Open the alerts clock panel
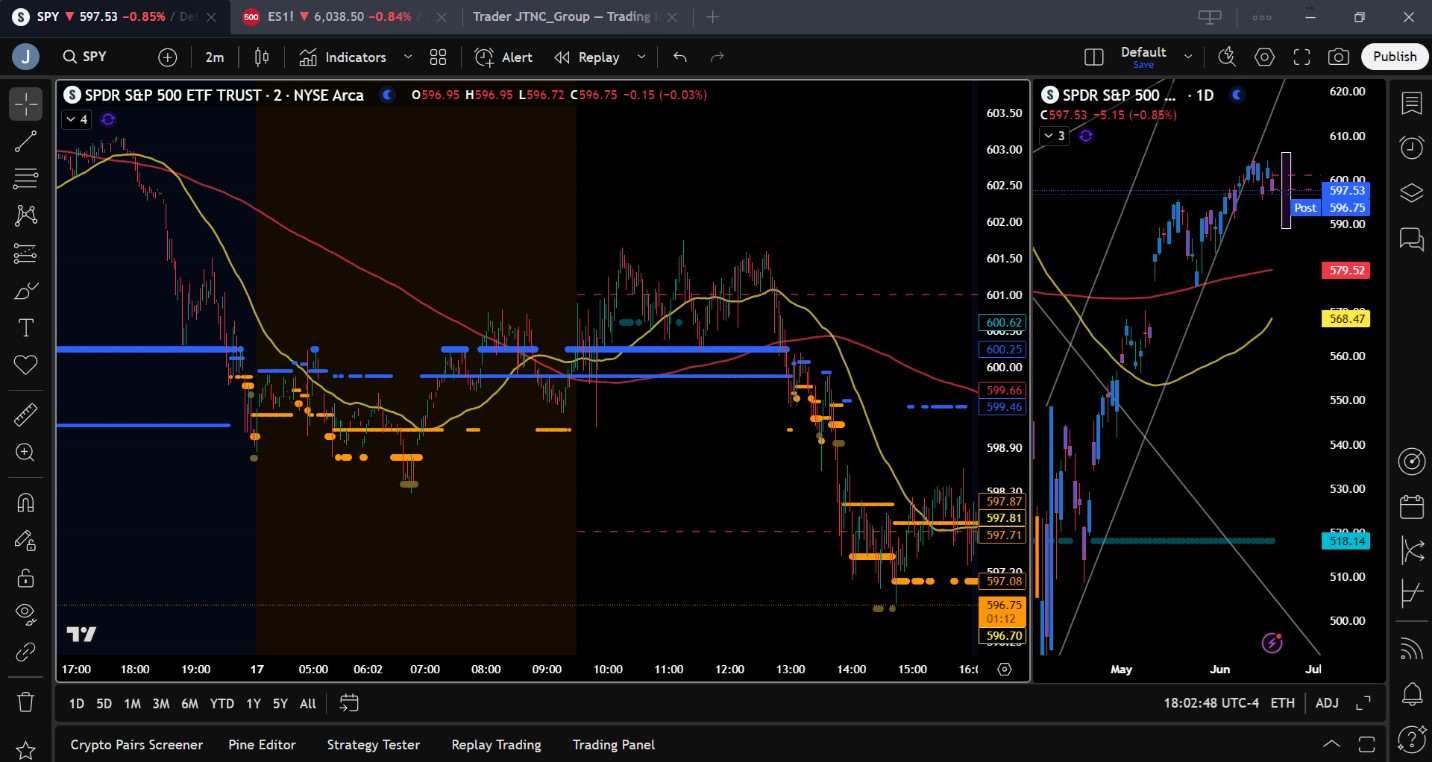This screenshot has height=762, width=1432. tap(1412, 148)
